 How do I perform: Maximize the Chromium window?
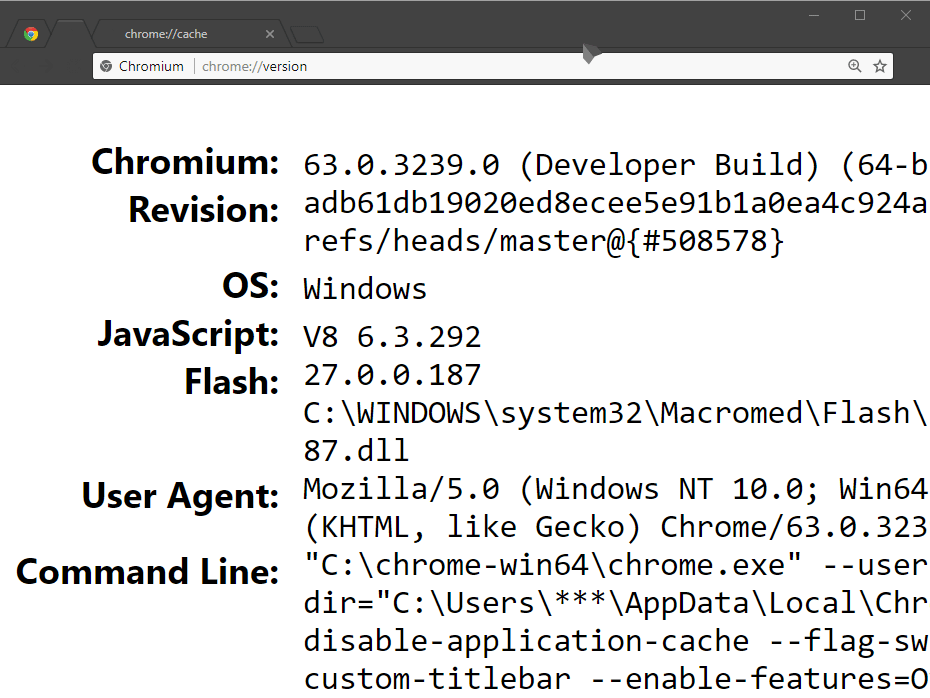pyautogui.click(x=860, y=15)
